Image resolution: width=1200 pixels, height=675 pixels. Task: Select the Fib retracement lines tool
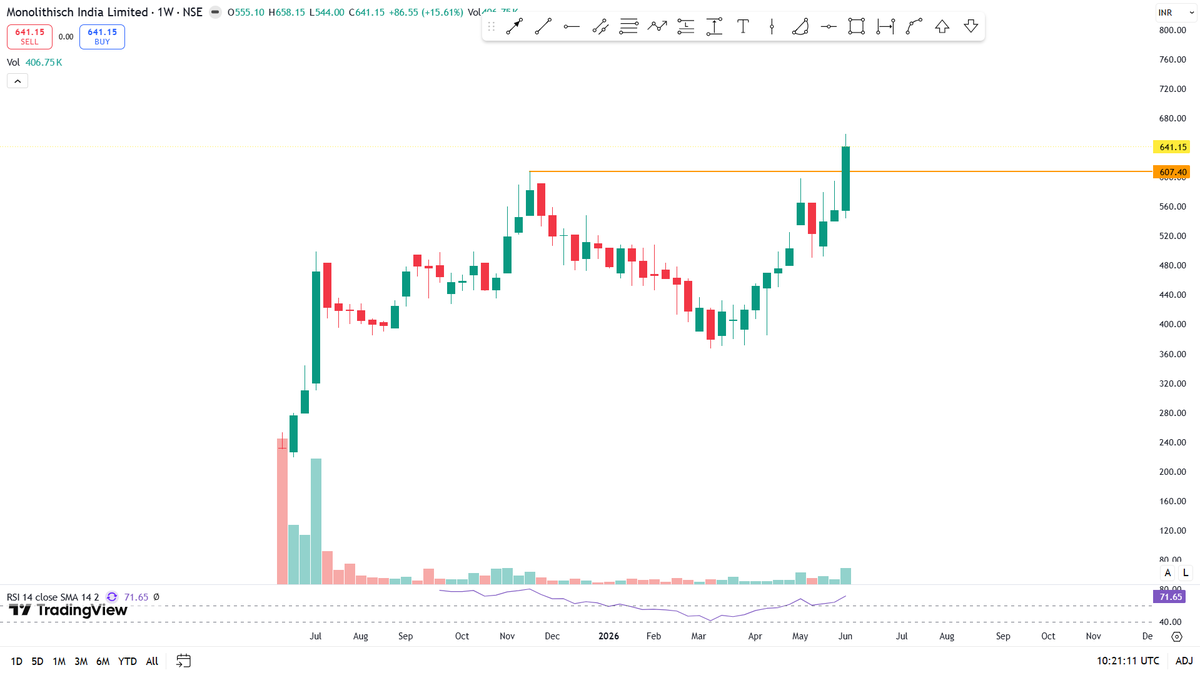pyautogui.click(x=628, y=27)
